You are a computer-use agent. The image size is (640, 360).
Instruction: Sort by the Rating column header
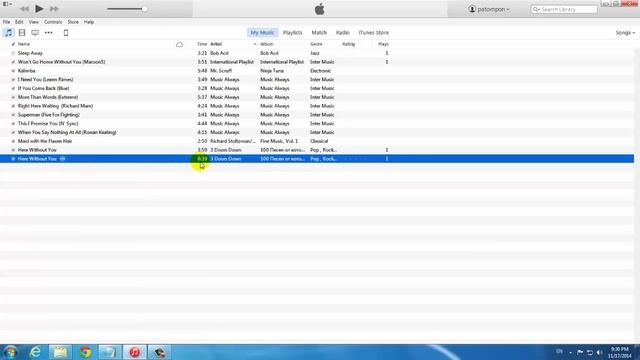click(x=349, y=44)
